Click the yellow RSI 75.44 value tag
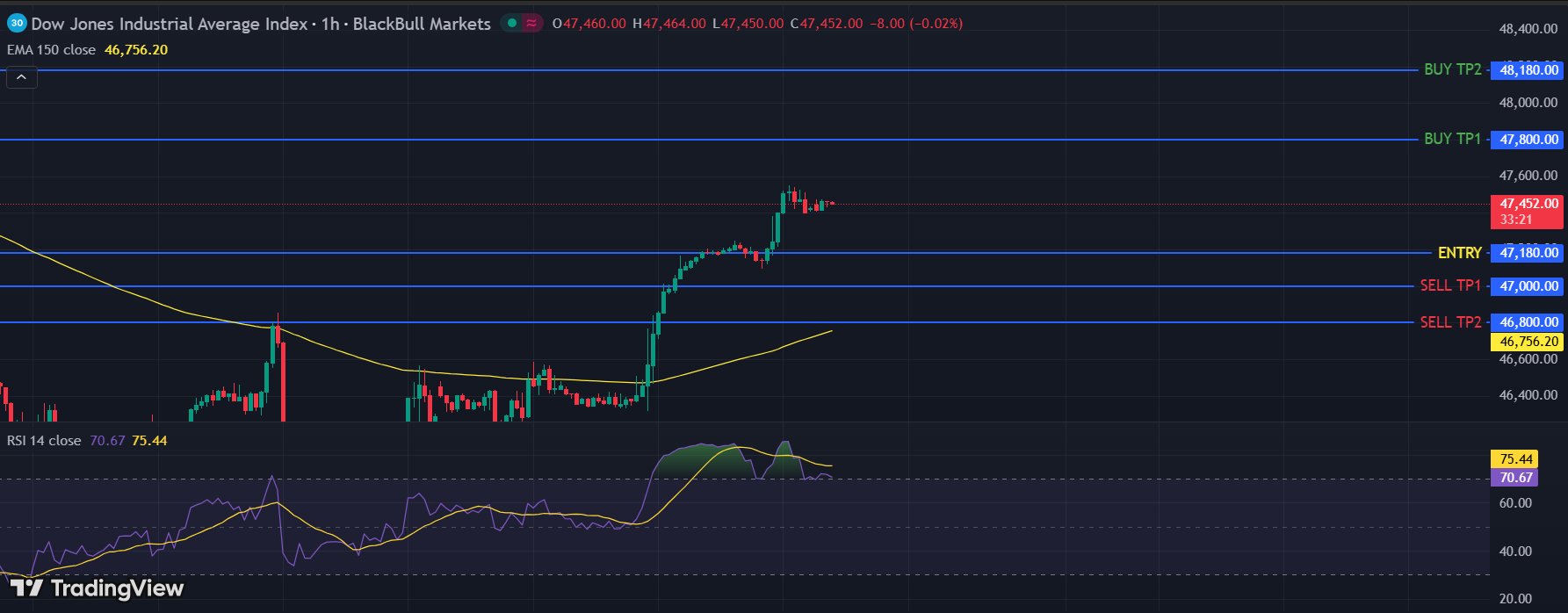 tap(1515, 459)
